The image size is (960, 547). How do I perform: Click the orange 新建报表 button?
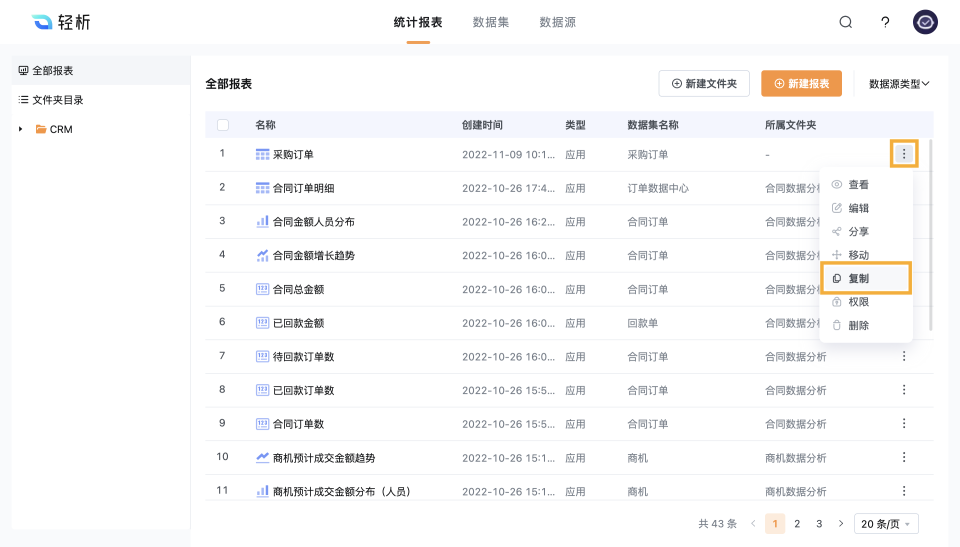coord(801,83)
